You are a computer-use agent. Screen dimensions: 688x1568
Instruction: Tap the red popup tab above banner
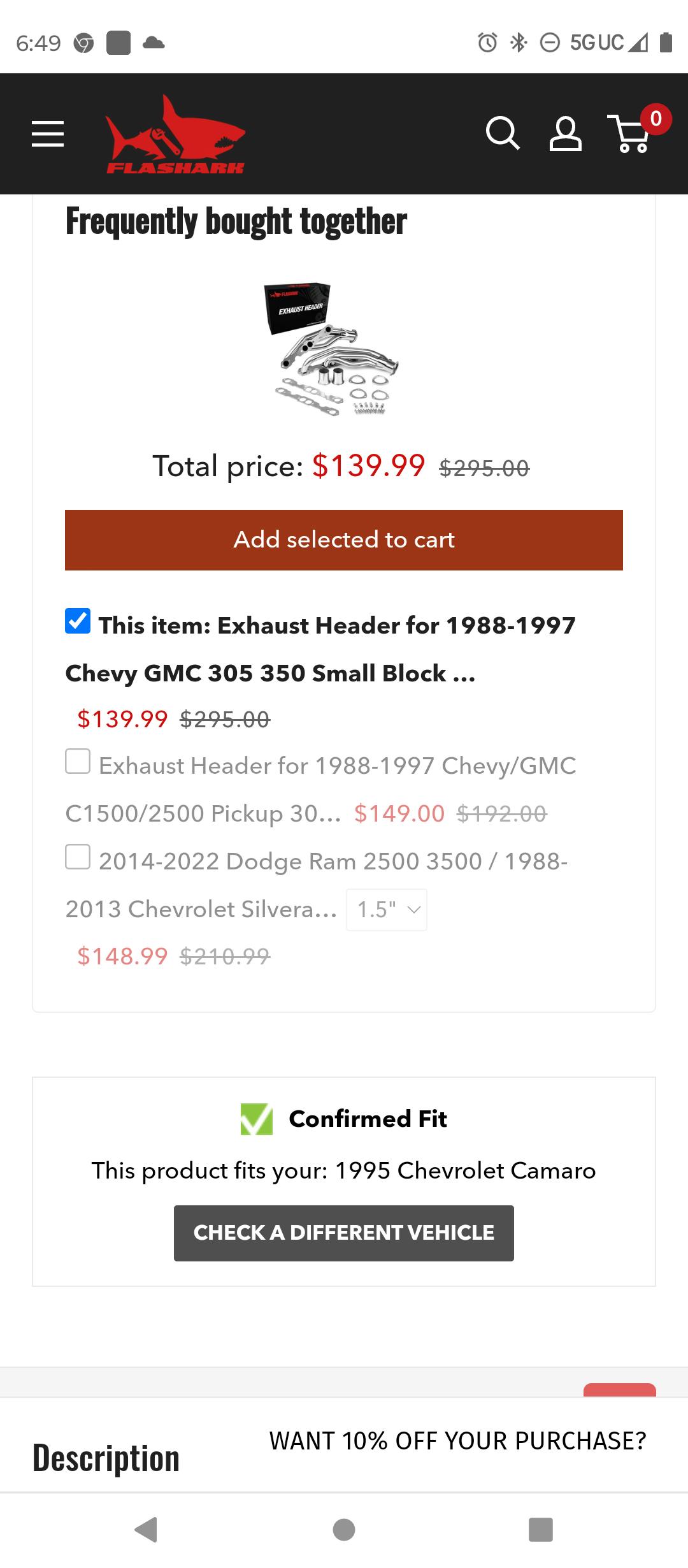619,1390
